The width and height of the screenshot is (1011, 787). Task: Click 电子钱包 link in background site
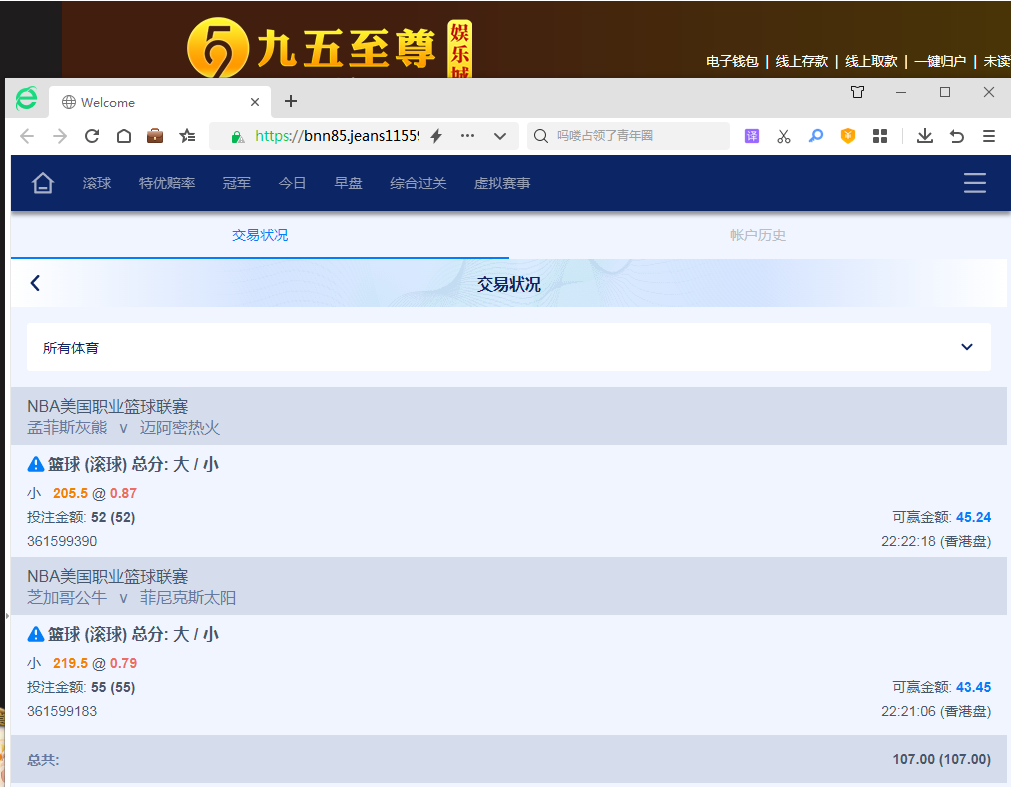pyautogui.click(x=732, y=61)
